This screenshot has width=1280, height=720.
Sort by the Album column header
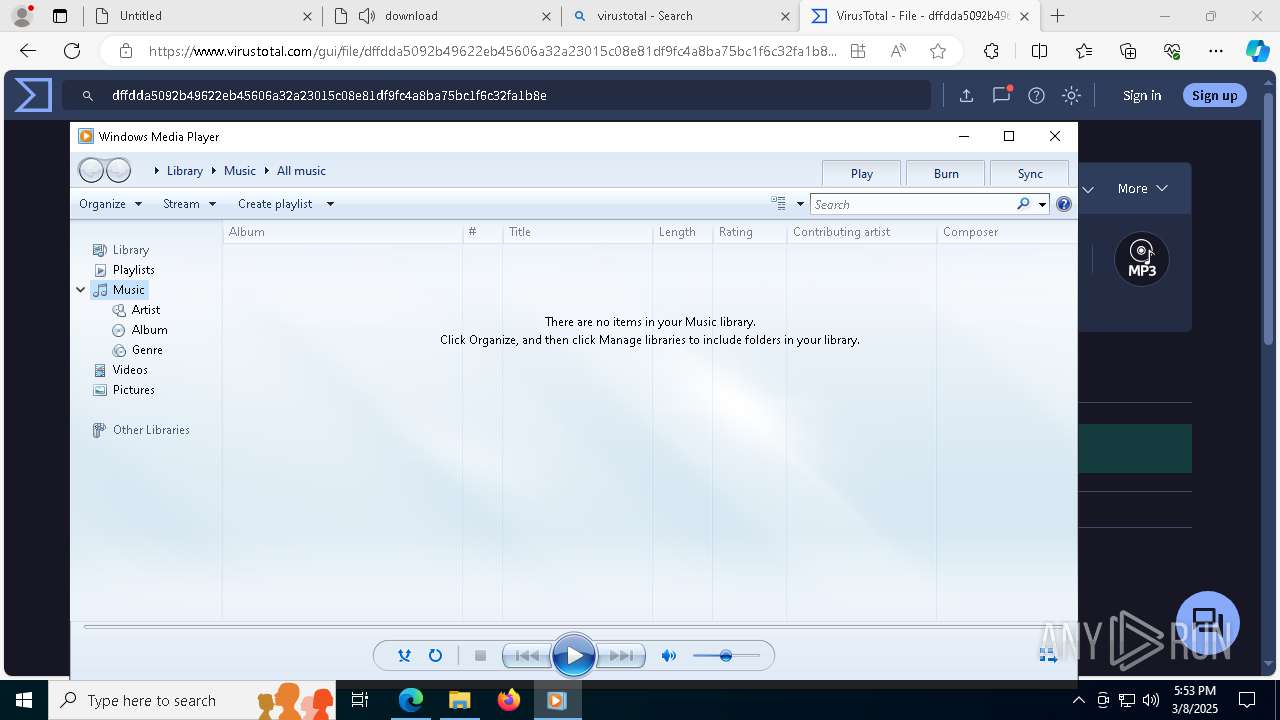(x=342, y=232)
